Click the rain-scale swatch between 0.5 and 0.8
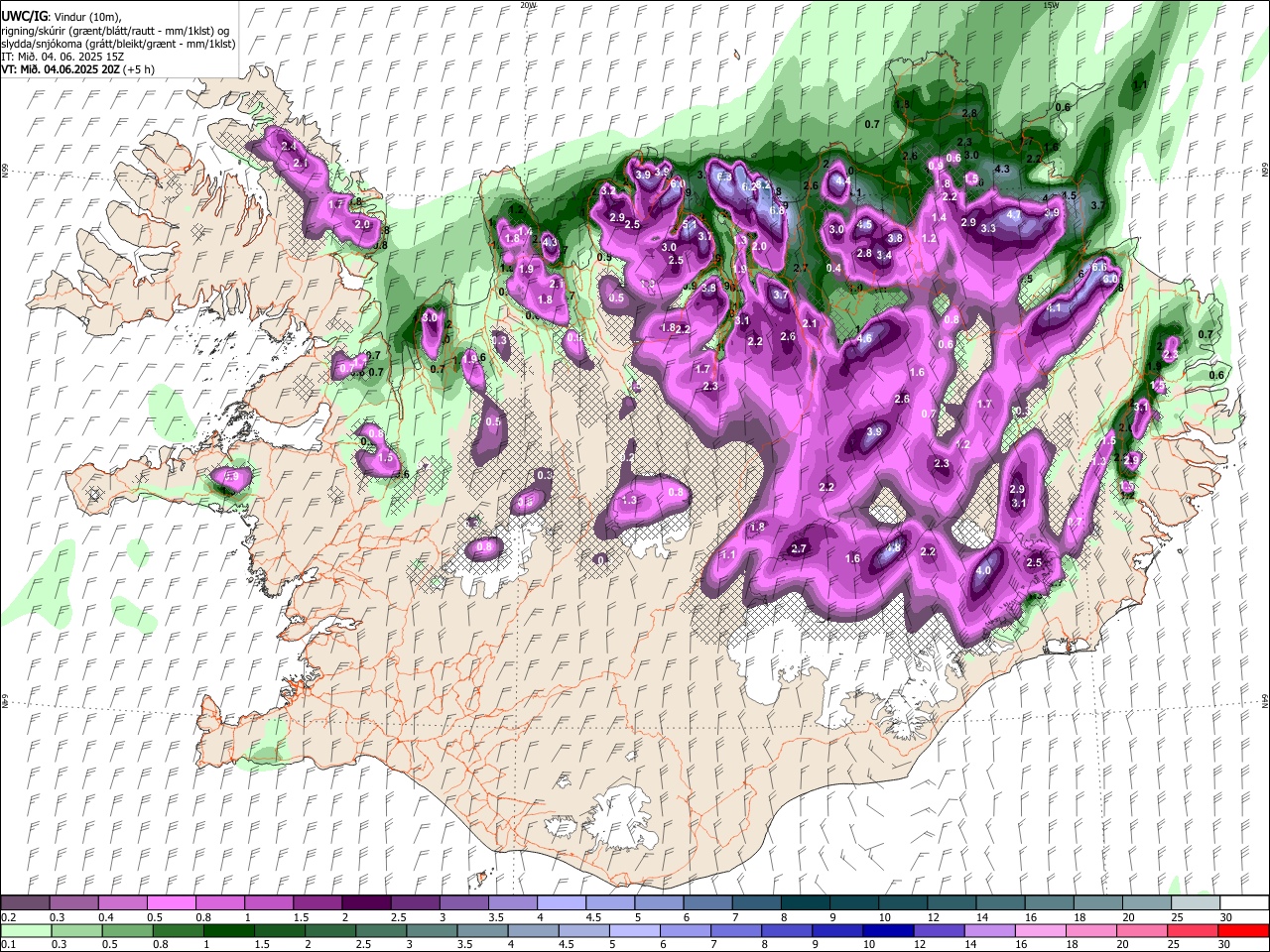This screenshot has width=1270, height=952. click(127, 930)
